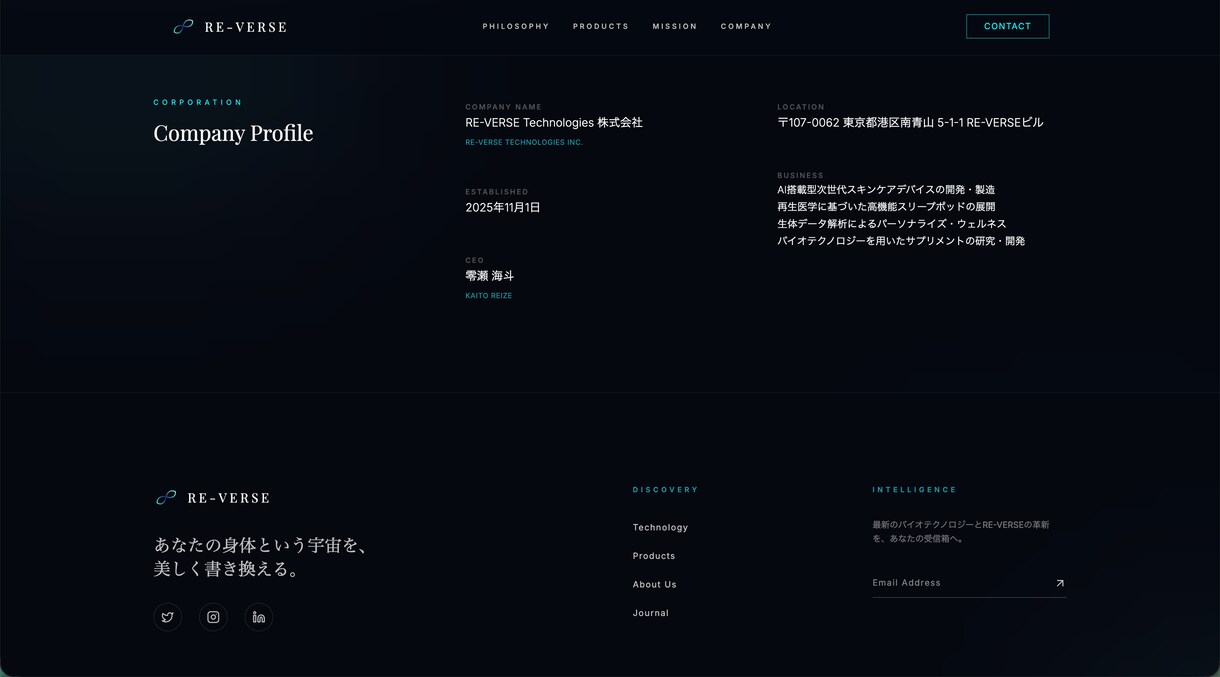The height and width of the screenshot is (677, 1220).
Task: Select the BUSINESS field label
Action: (x=801, y=176)
